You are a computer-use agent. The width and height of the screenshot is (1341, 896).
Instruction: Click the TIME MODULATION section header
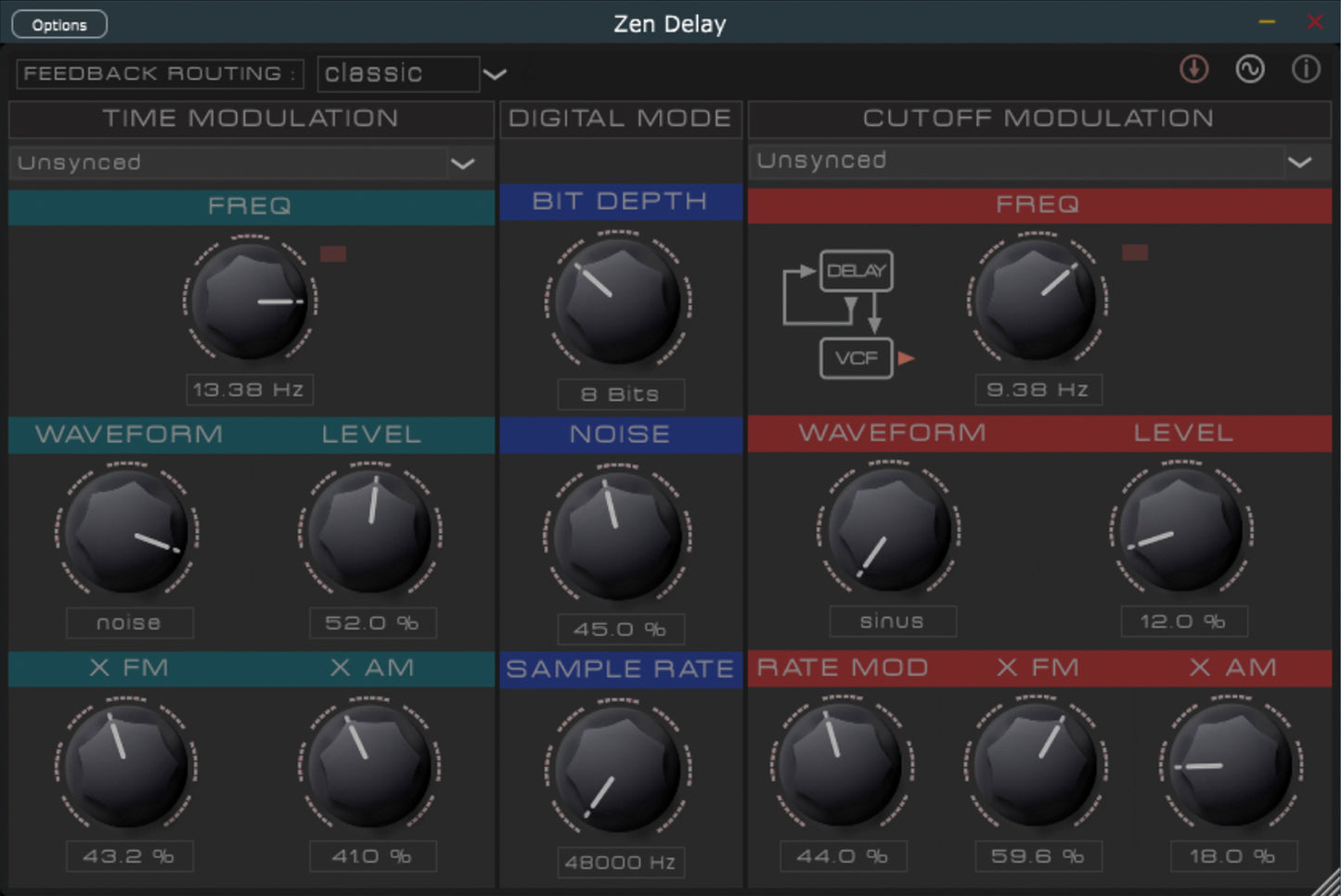coord(251,119)
